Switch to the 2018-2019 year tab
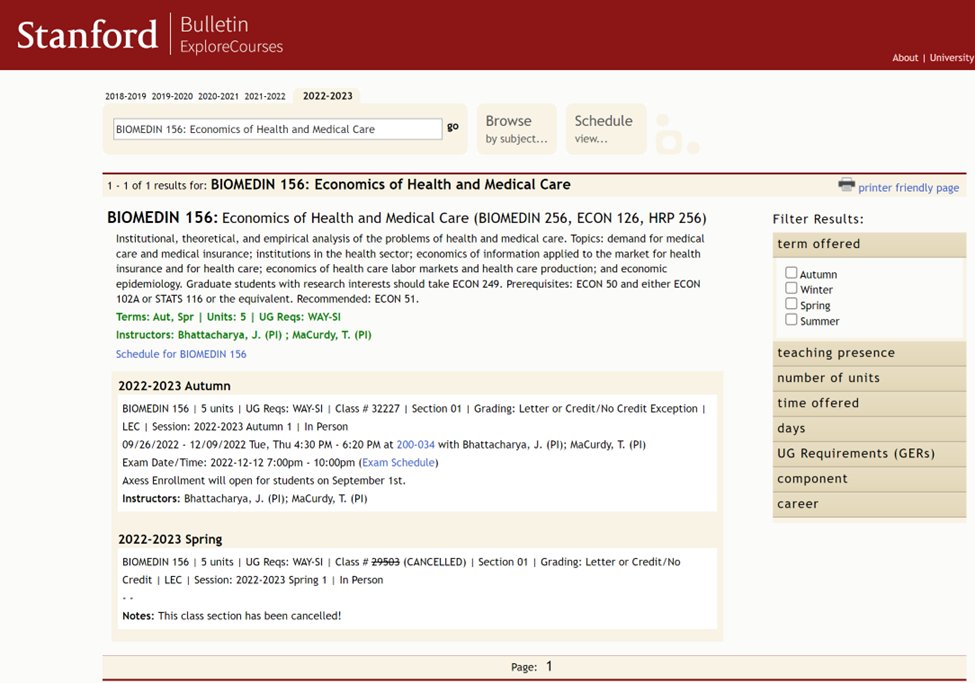 [126, 96]
